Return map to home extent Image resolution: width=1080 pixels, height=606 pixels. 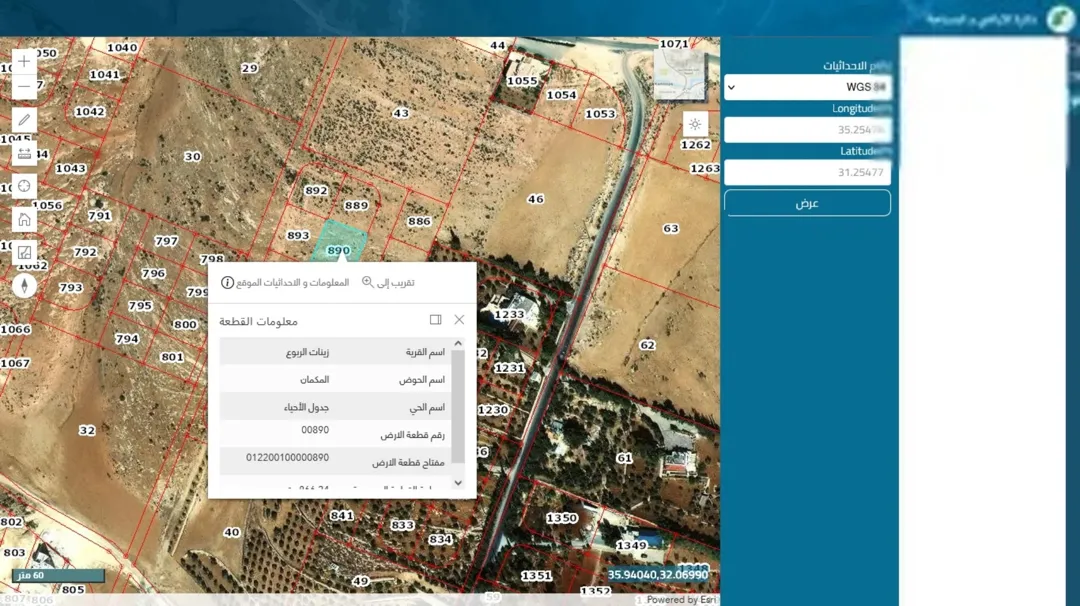coord(24,219)
